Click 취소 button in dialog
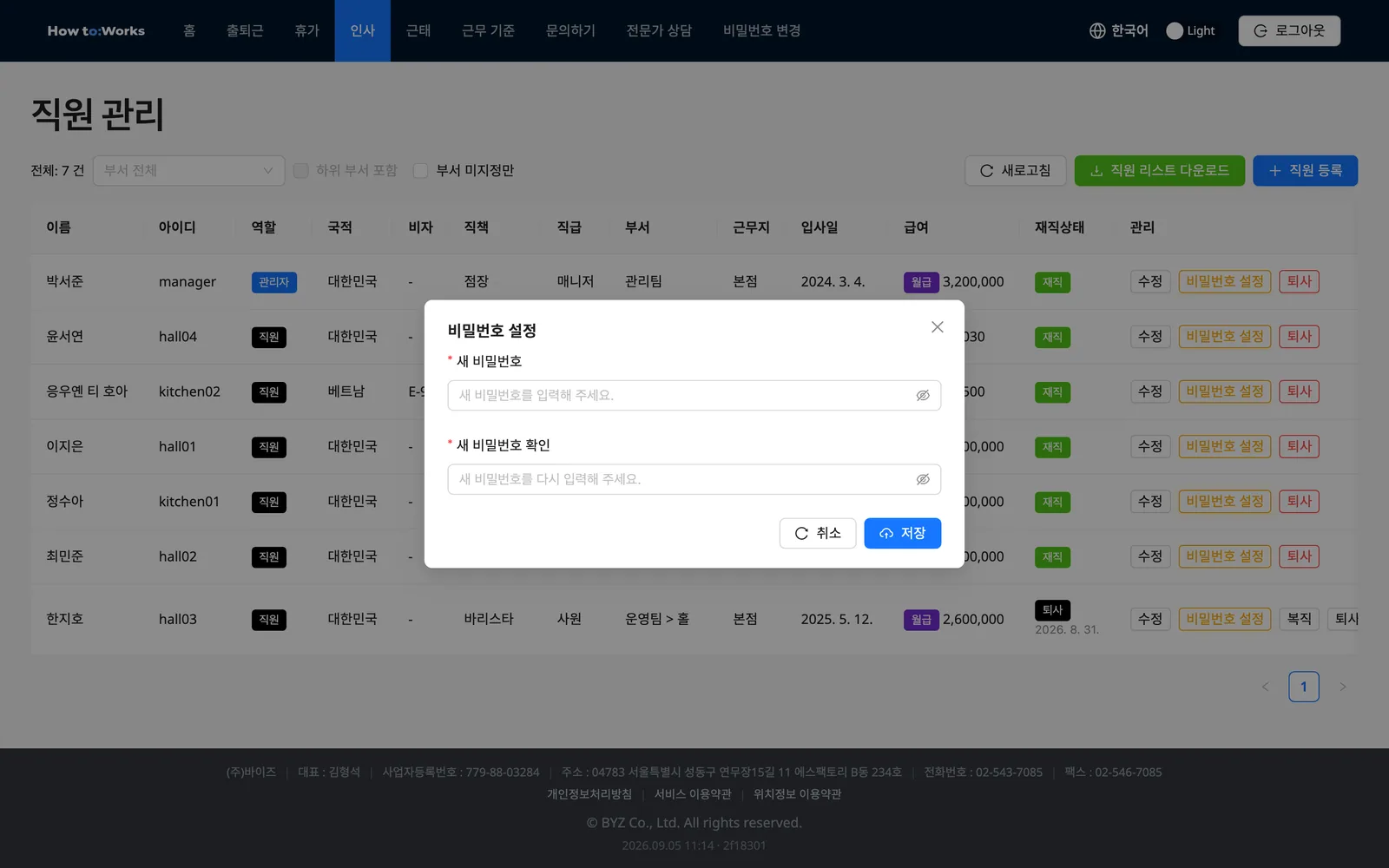Screen dimensions: 1389x868 (x=817, y=533)
